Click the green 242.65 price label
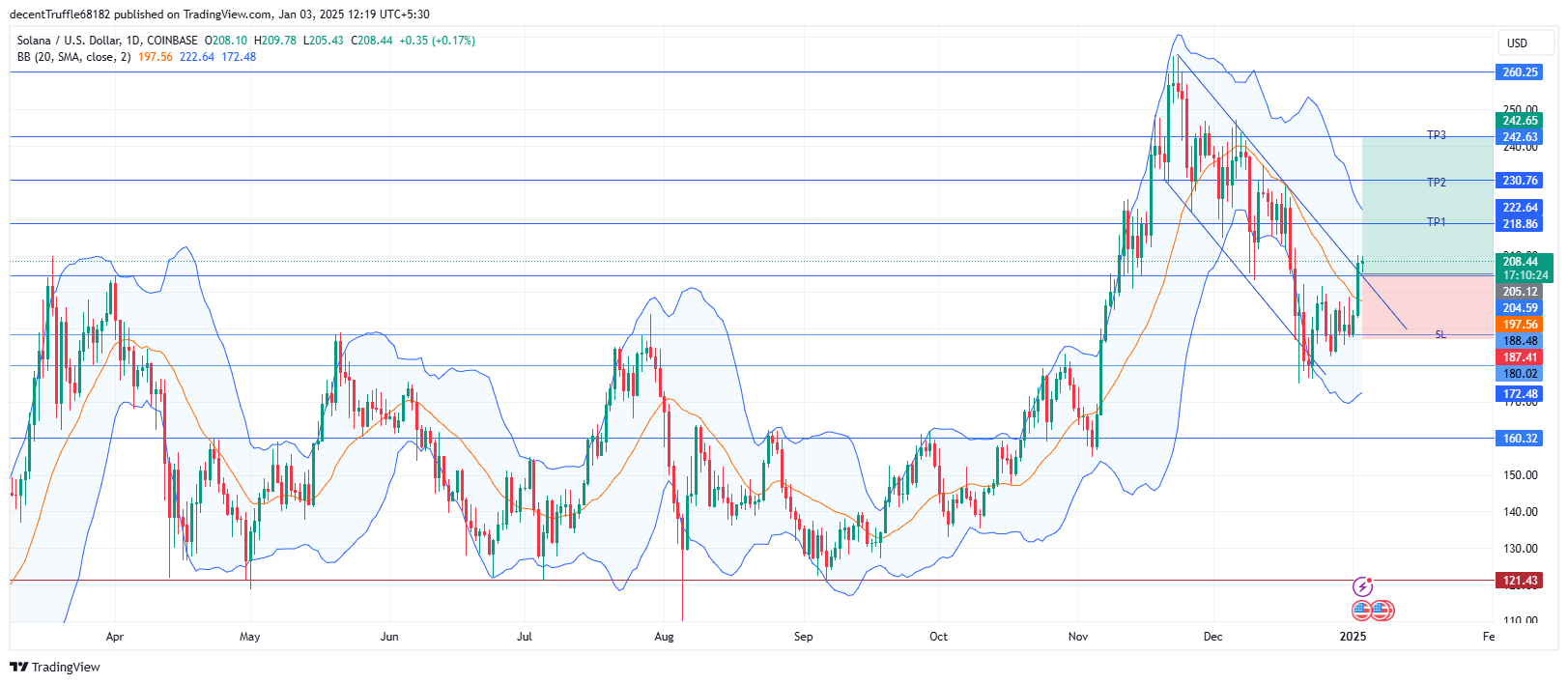Image resolution: width=1568 pixels, height=684 pixels. pyautogui.click(x=1521, y=121)
